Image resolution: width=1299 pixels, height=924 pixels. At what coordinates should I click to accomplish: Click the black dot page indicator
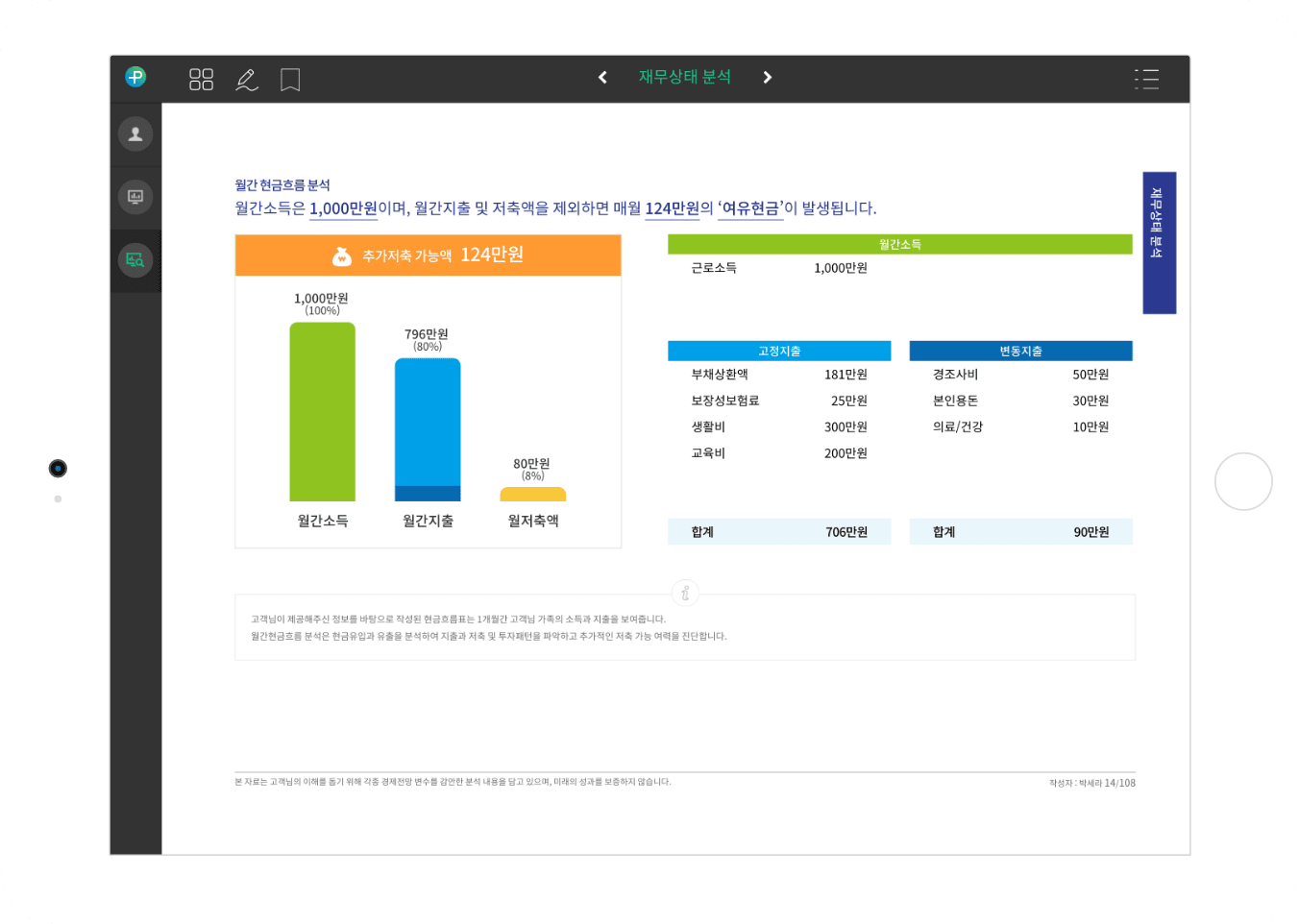[58, 469]
